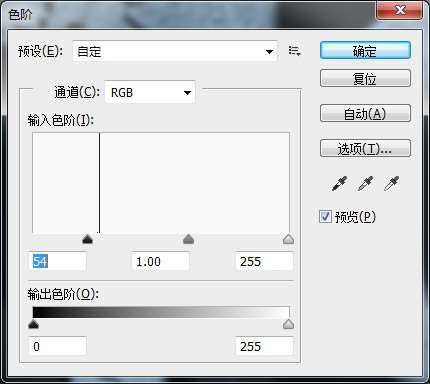Click the output black level slider triangle

33,324
